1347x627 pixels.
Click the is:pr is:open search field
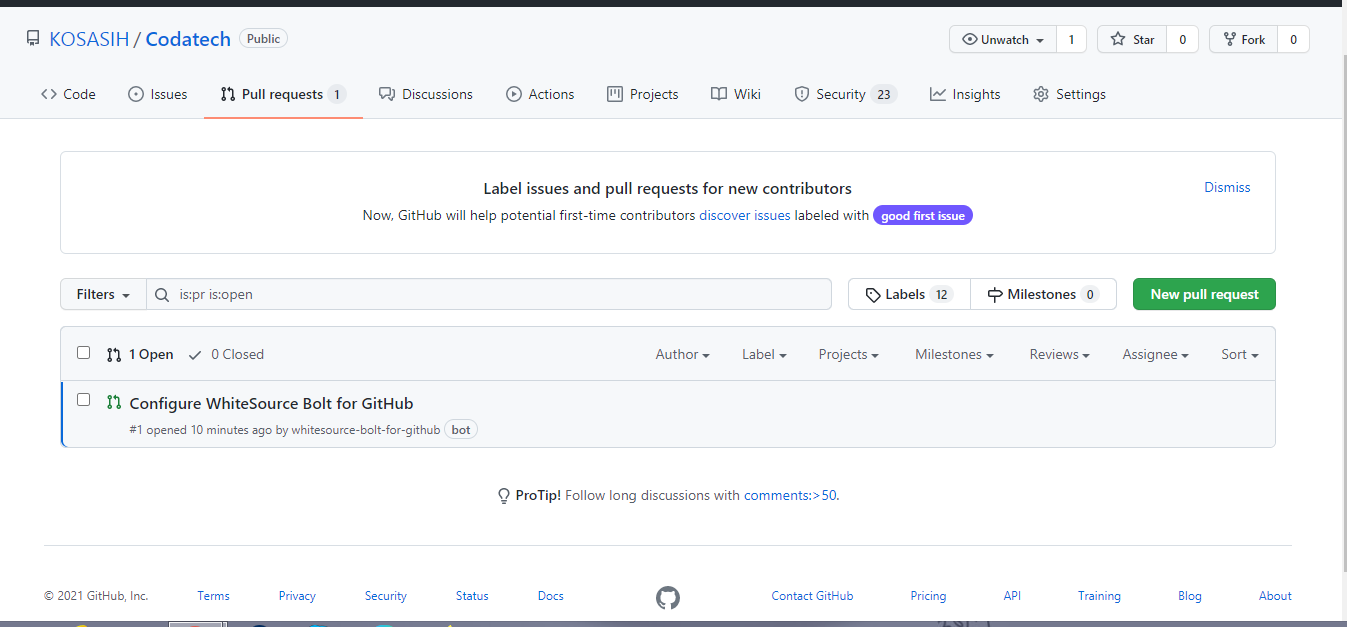(x=489, y=294)
